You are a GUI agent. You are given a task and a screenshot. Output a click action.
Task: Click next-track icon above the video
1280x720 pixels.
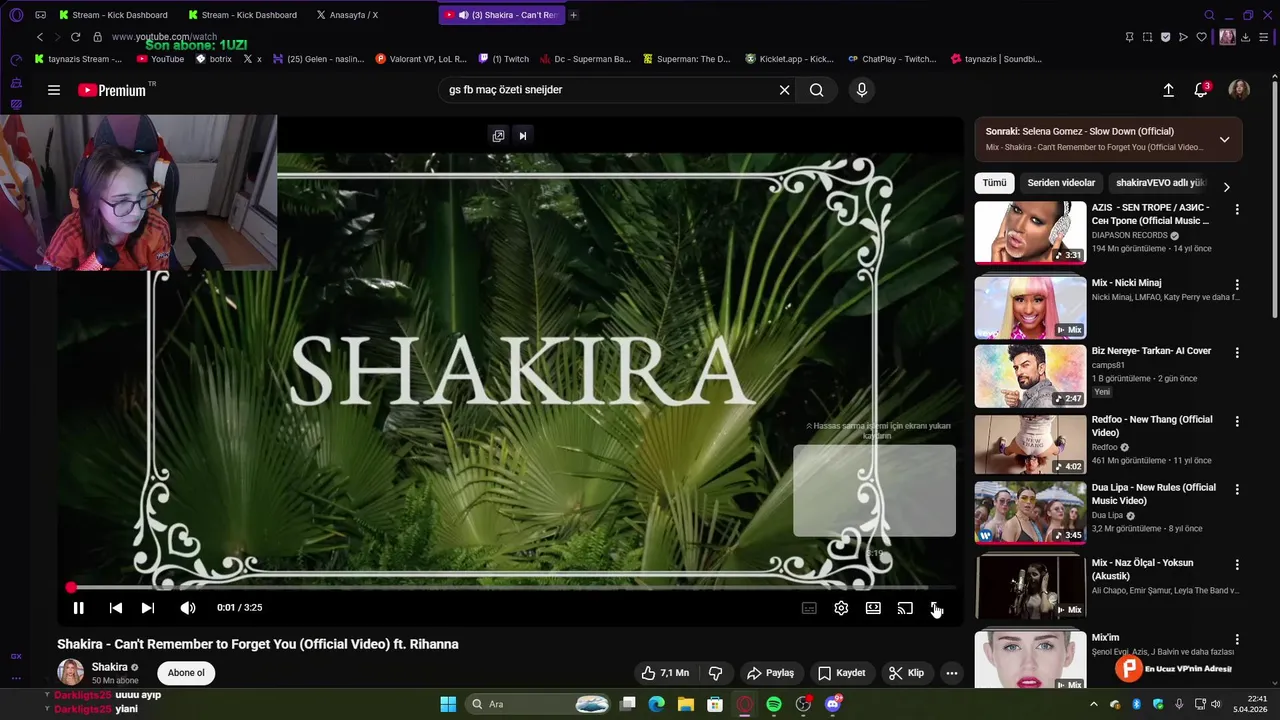tap(522, 136)
